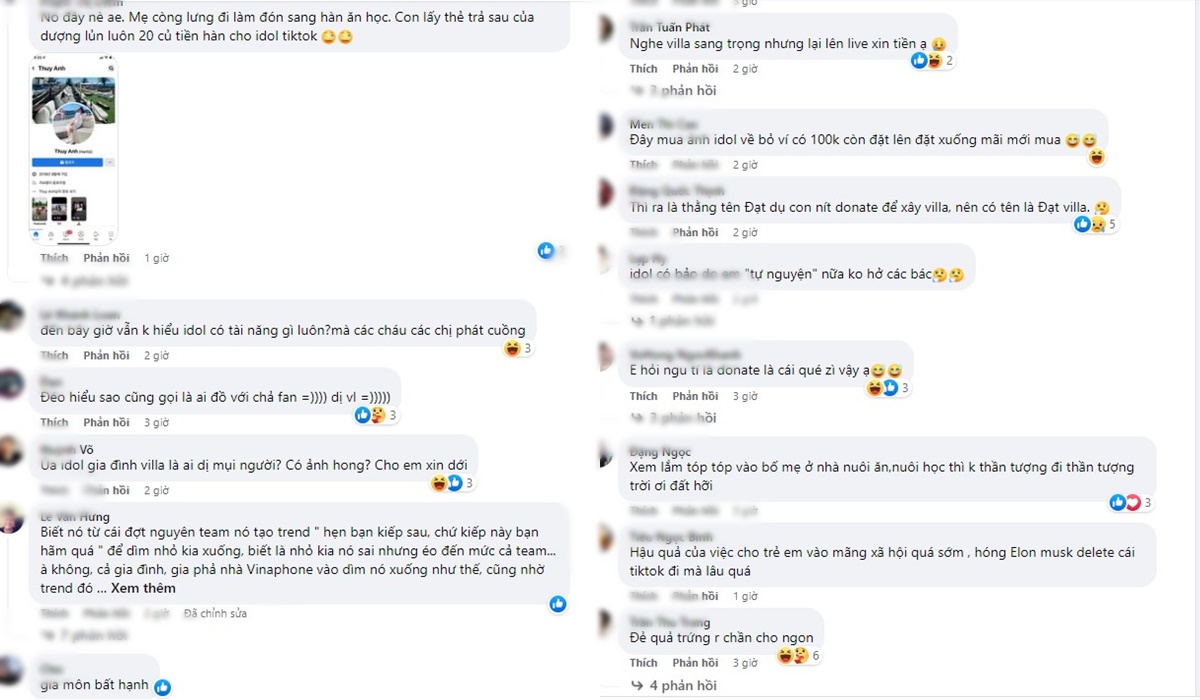Click laughing reaction on 'Đây mua ảnh idol' comment

(x=1097, y=156)
